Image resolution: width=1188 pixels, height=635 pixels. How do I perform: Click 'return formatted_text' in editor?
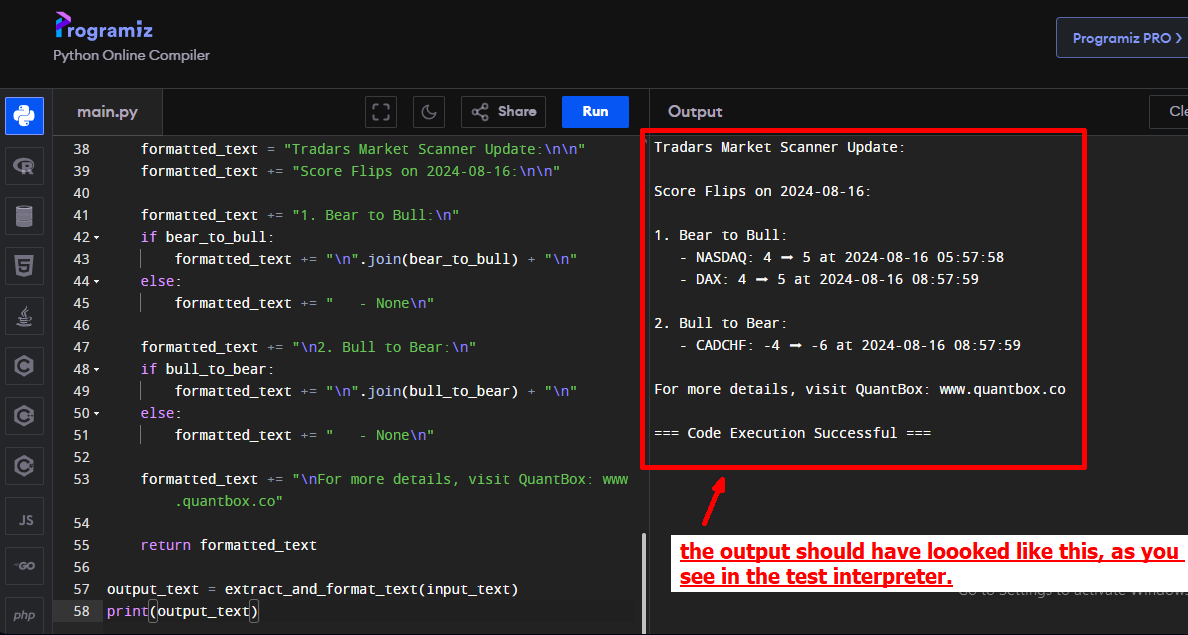point(228,545)
